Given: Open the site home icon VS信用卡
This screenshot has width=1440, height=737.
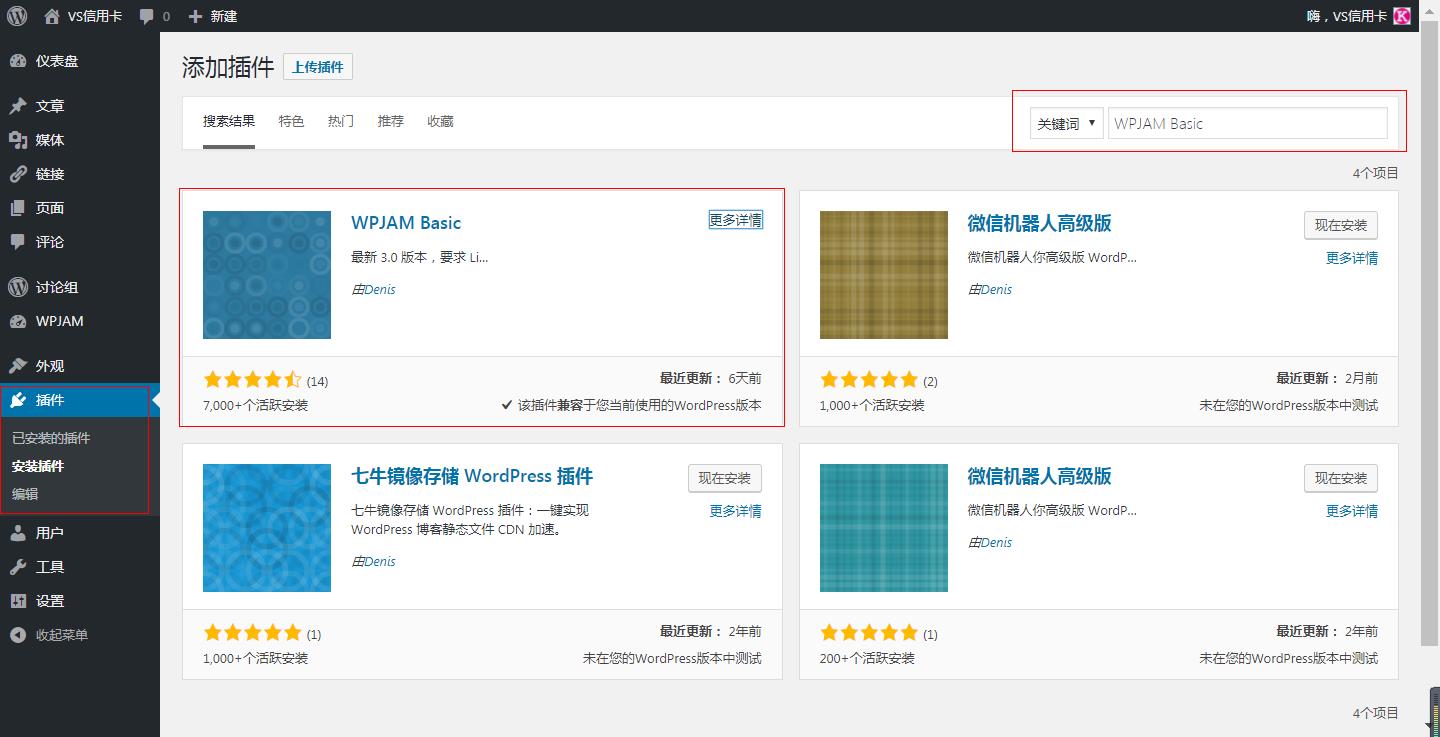Looking at the screenshot, I should (x=52, y=16).
